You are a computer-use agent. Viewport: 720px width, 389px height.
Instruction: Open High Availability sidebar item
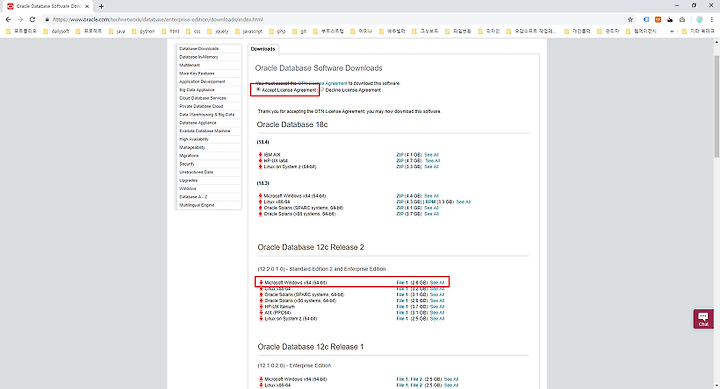tap(194, 139)
